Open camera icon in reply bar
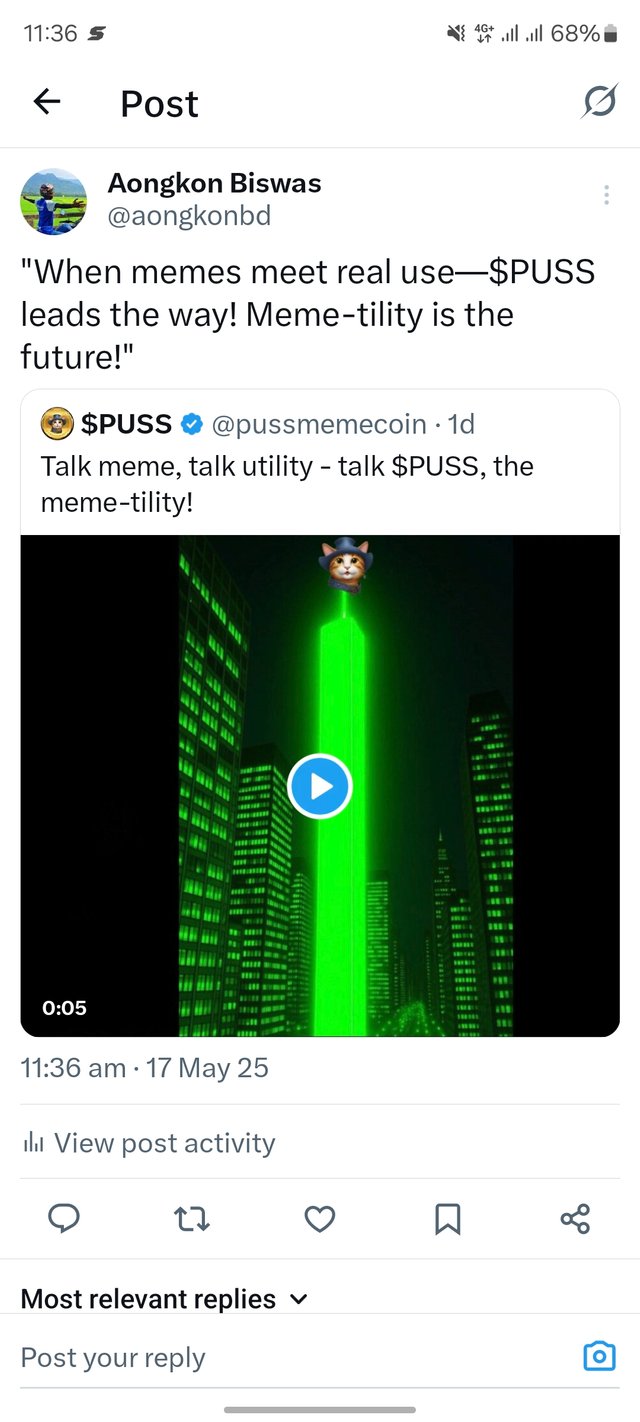This screenshot has height=1422, width=640. coord(598,1356)
